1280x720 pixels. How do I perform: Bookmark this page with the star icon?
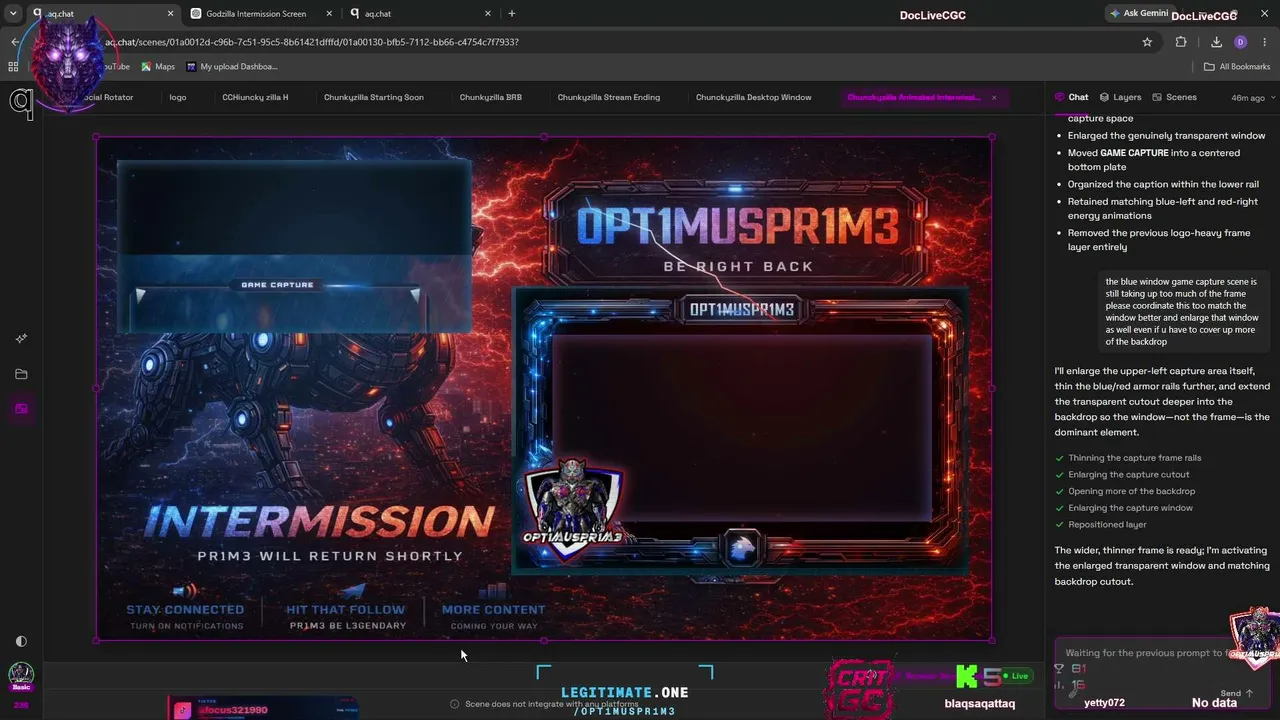click(x=1147, y=42)
